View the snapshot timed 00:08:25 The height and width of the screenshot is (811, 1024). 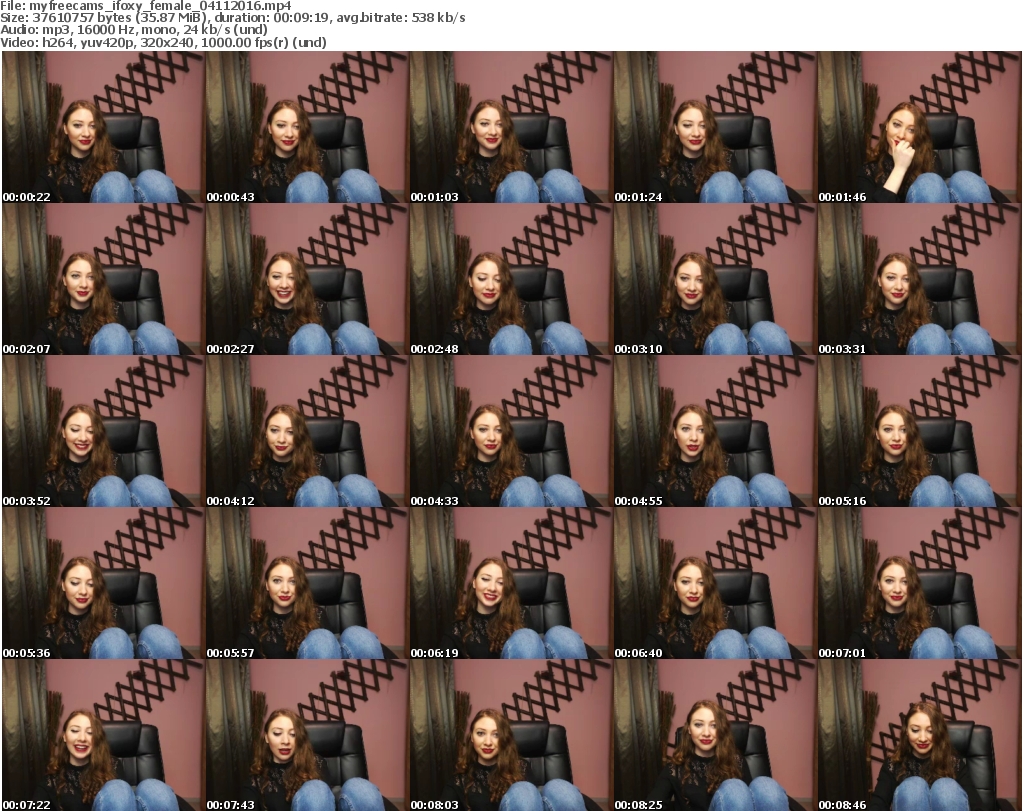[715, 735]
